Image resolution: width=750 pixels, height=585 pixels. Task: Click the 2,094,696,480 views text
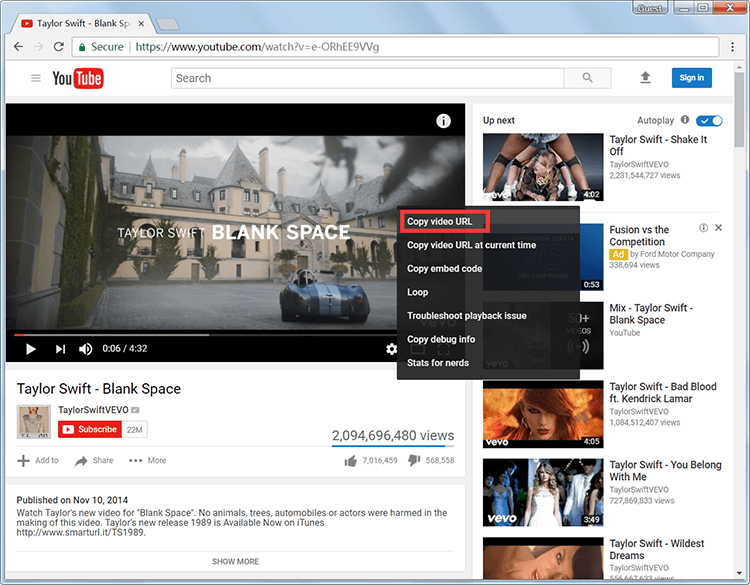(393, 435)
